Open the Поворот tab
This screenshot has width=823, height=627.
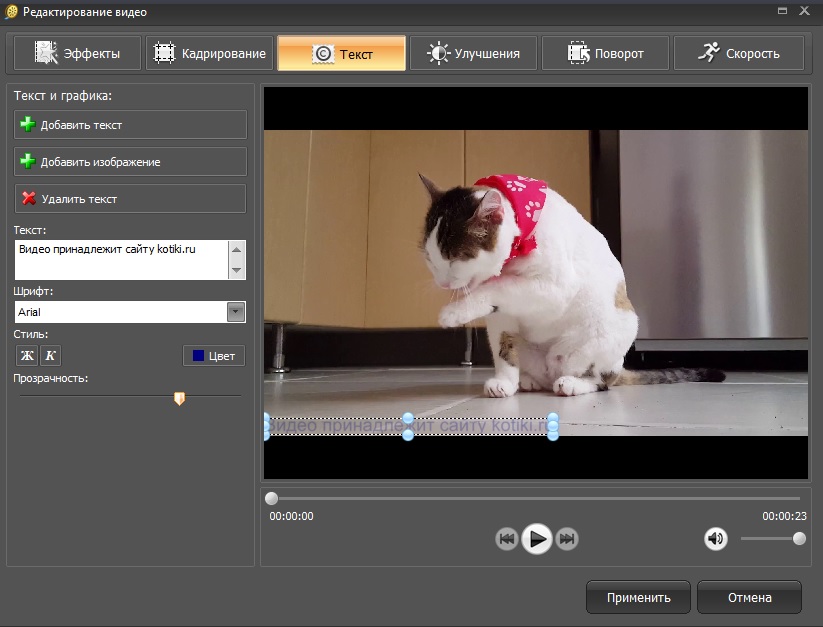(x=605, y=53)
